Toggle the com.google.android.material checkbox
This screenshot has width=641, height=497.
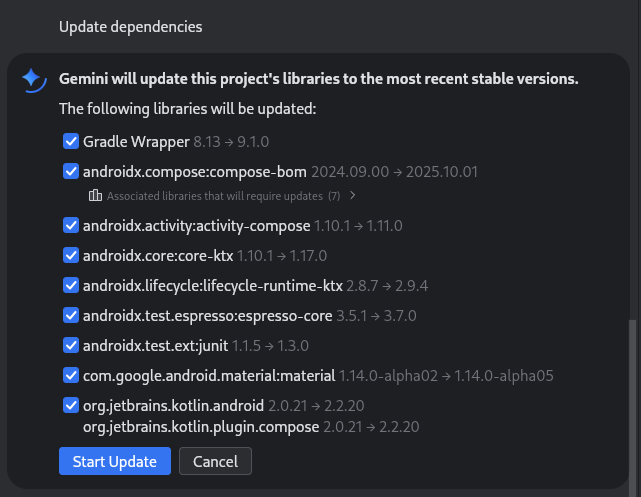click(71, 376)
